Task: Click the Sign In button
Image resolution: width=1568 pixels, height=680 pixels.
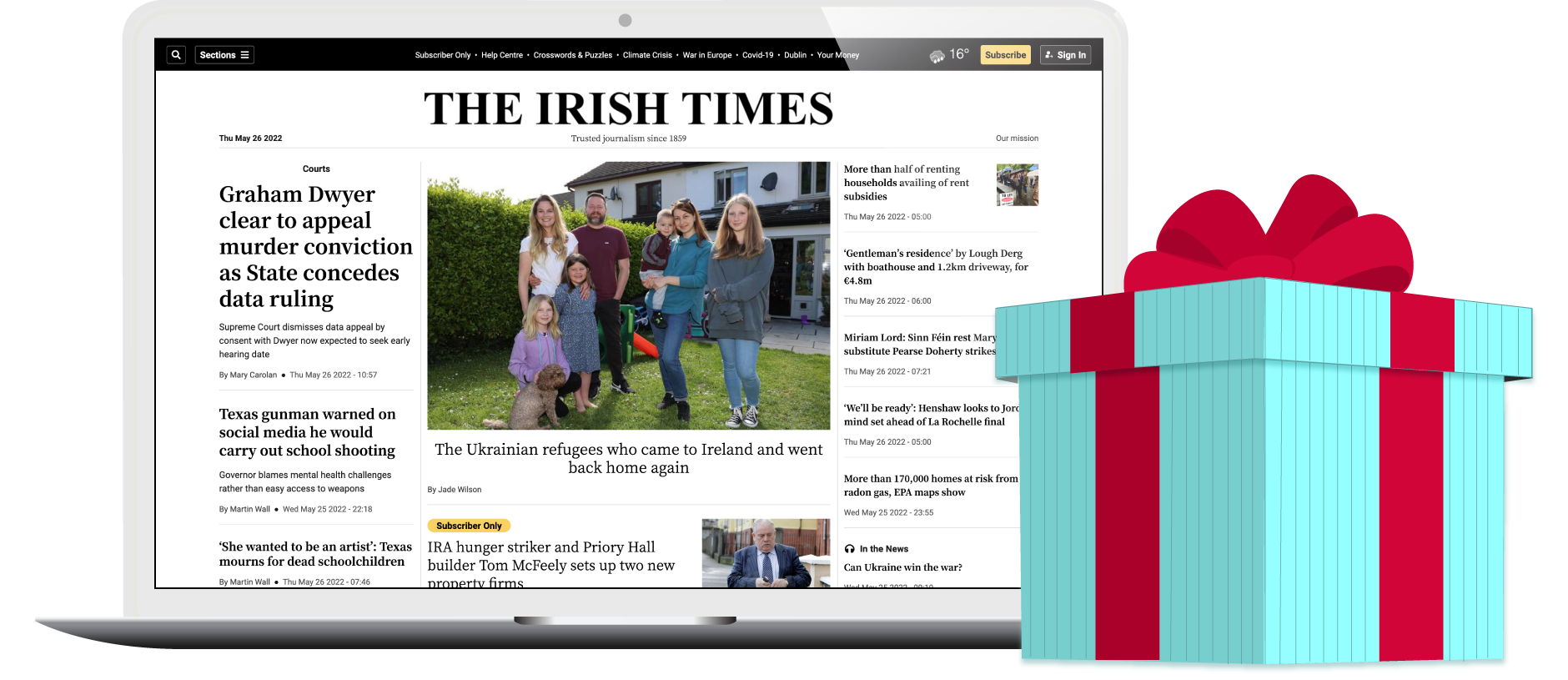Action: click(1065, 55)
